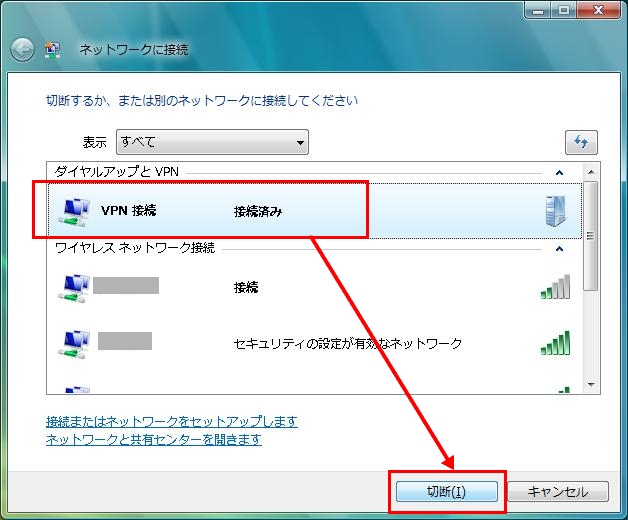Click weak signal strength bars icon
The height and width of the screenshot is (520, 628).
click(556, 287)
